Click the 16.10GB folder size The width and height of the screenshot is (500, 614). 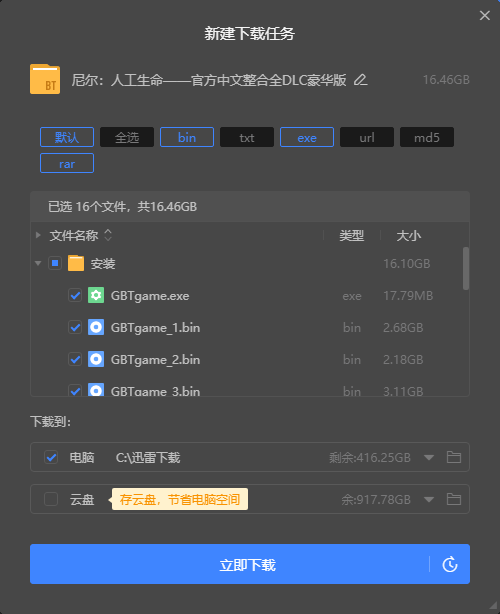click(x=407, y=264)
